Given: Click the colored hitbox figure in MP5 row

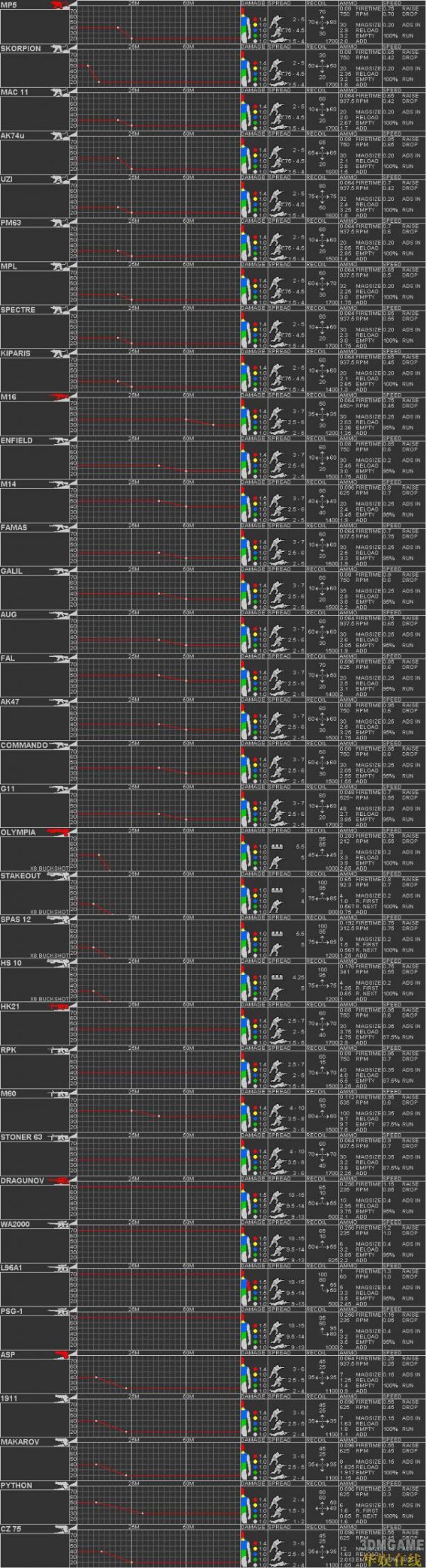Looking at the screenshot, I should pyautogui.click(x=246, y=26).
